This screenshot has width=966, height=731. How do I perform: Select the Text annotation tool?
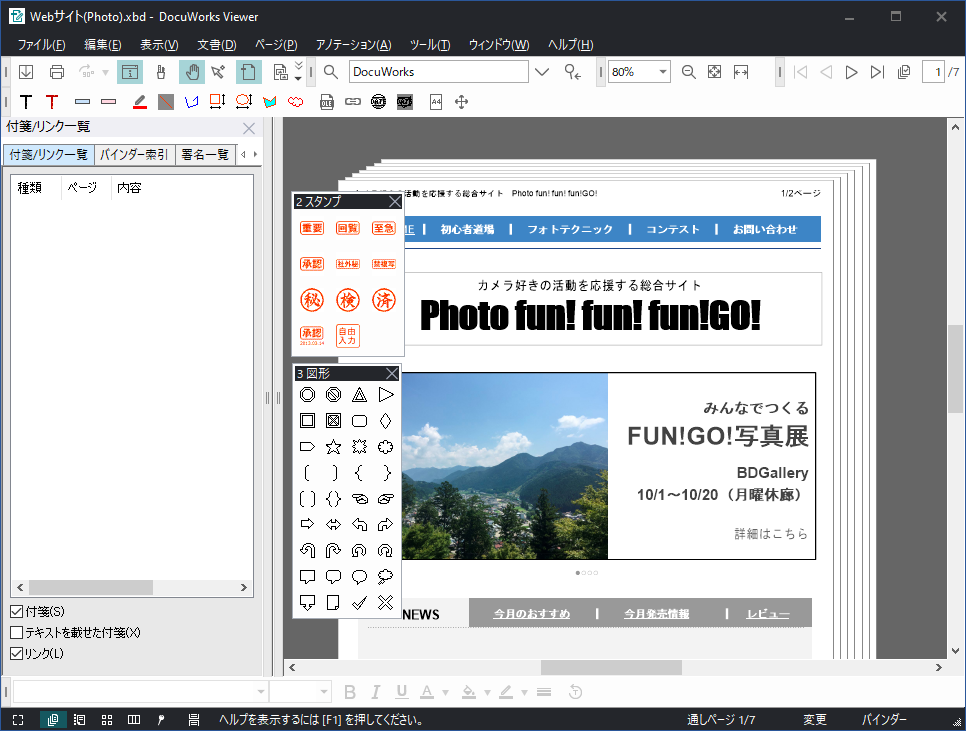point(26,101)
